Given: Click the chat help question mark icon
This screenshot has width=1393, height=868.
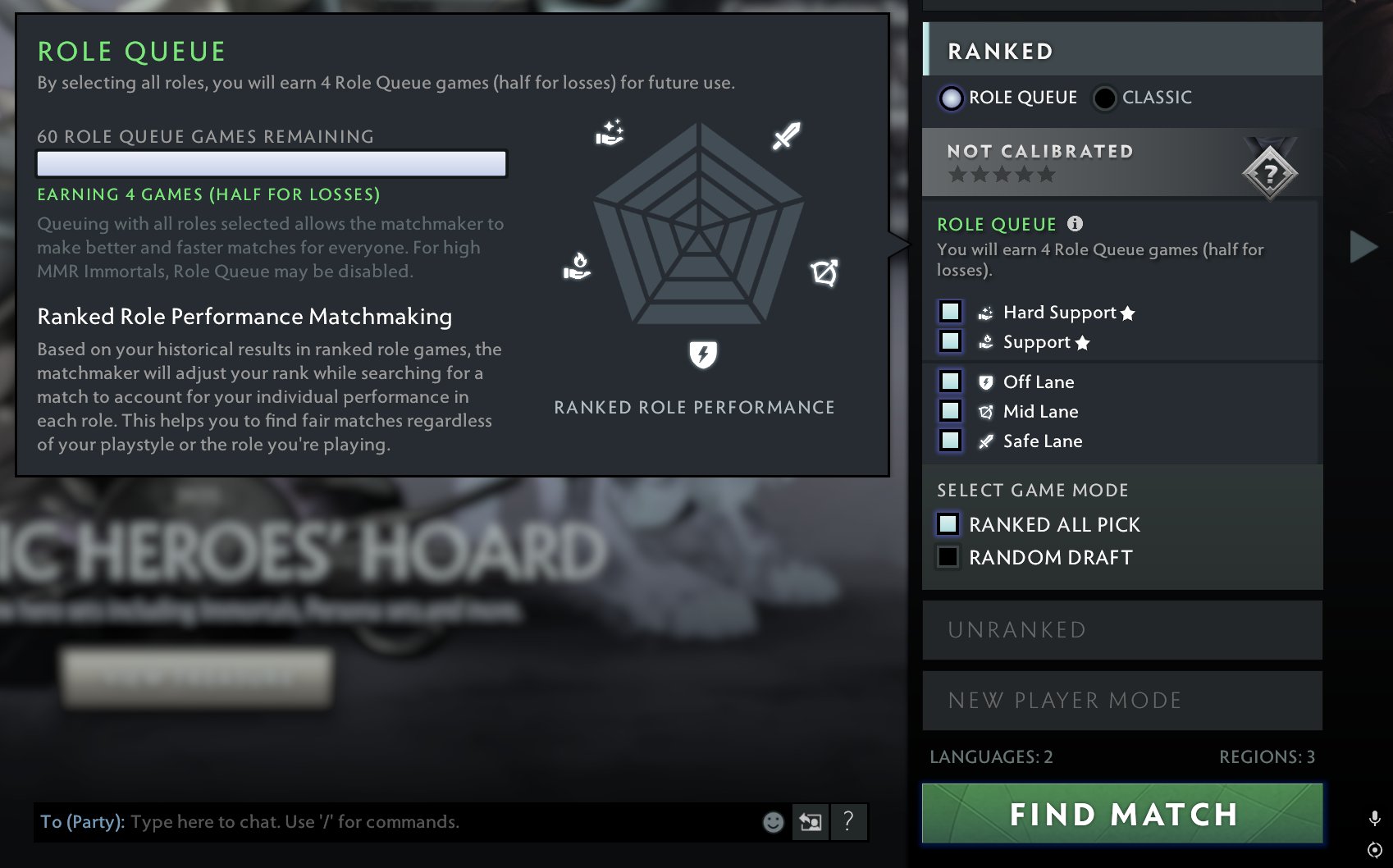Looking at the screenshot, I should click(x=848, y=821).
